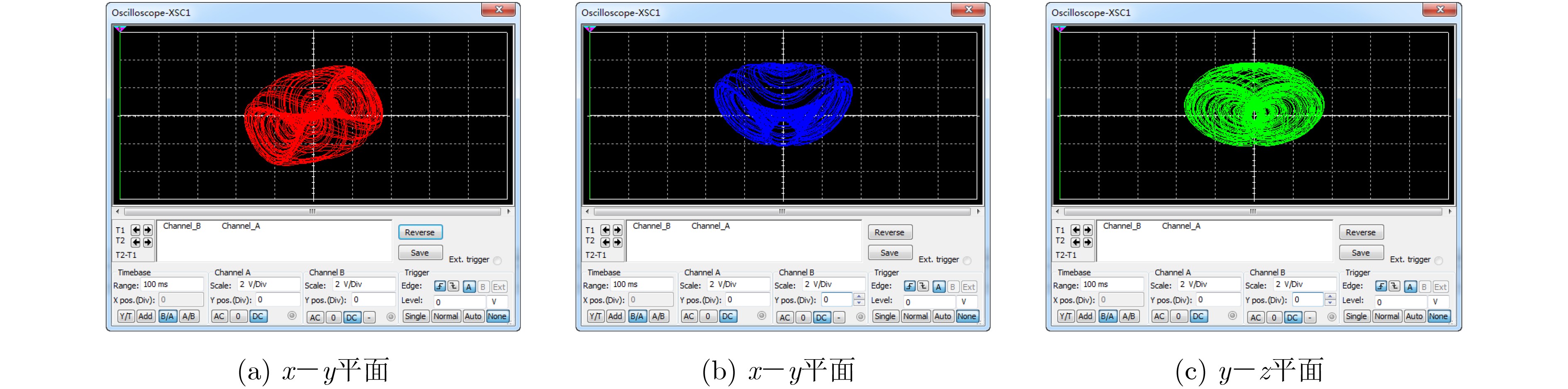Click Save in green-trace oscilloscope
Image resolution: width=1568 pixels, height=389 pixels.
1361,253
